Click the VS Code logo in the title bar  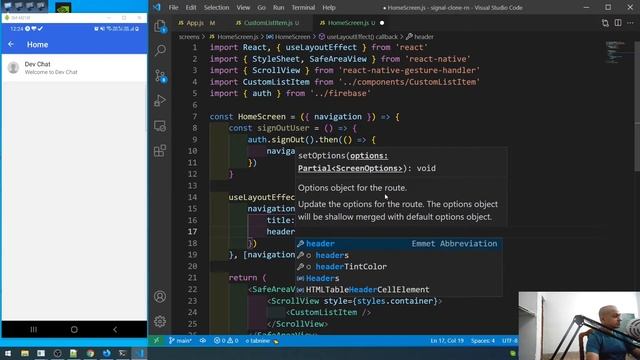click(157, 7)
